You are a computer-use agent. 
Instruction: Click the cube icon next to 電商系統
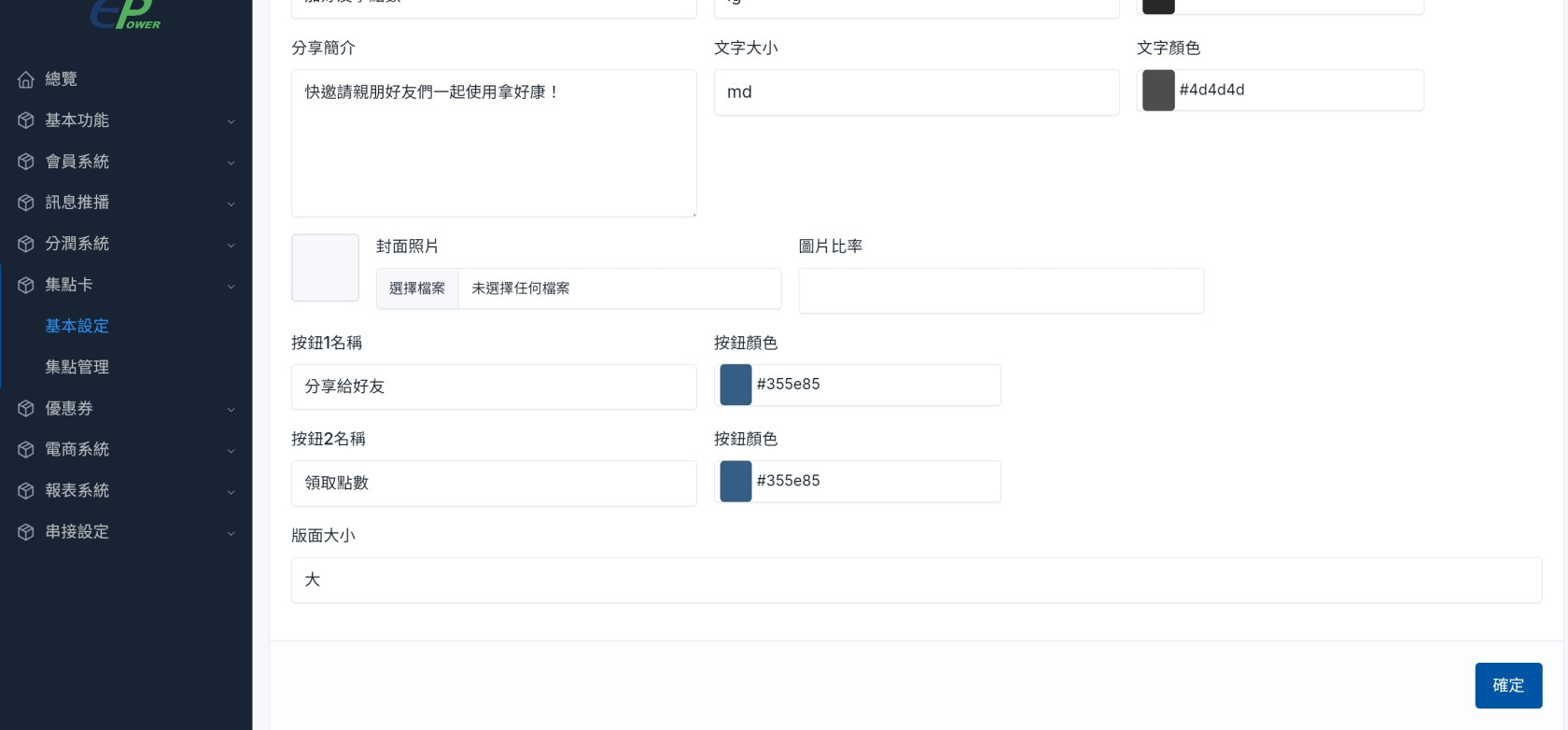26,449
